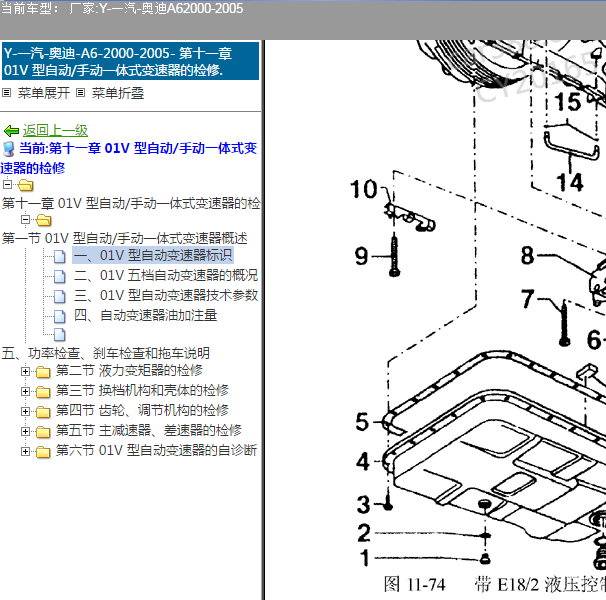Select 第三节 换档机构和壳体的检修 label
606x600 pixels.
pyautogui.click(x=142, y=390)
